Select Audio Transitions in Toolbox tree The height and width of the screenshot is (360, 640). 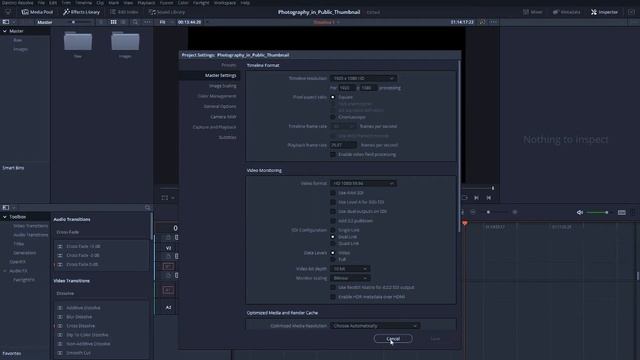30,235
